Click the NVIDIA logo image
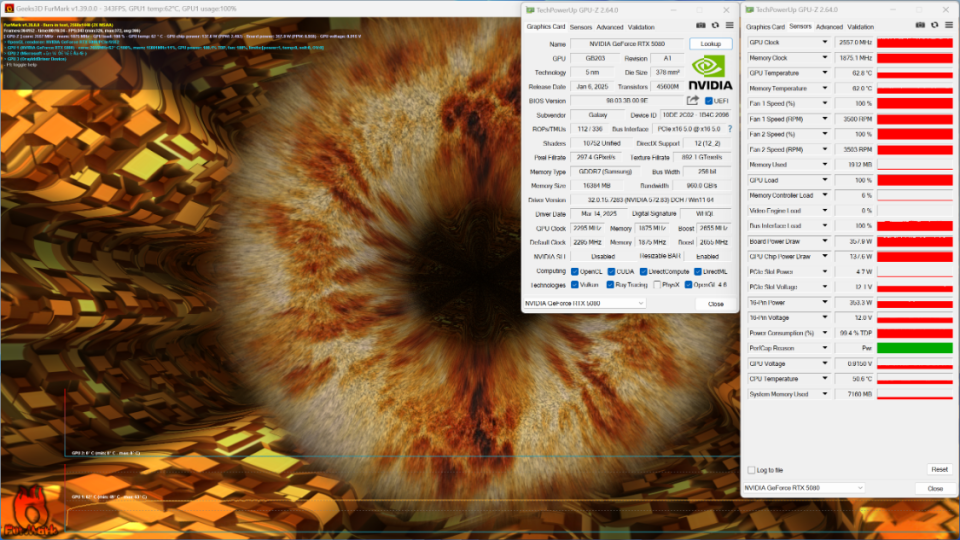 [x=710, y=73]
